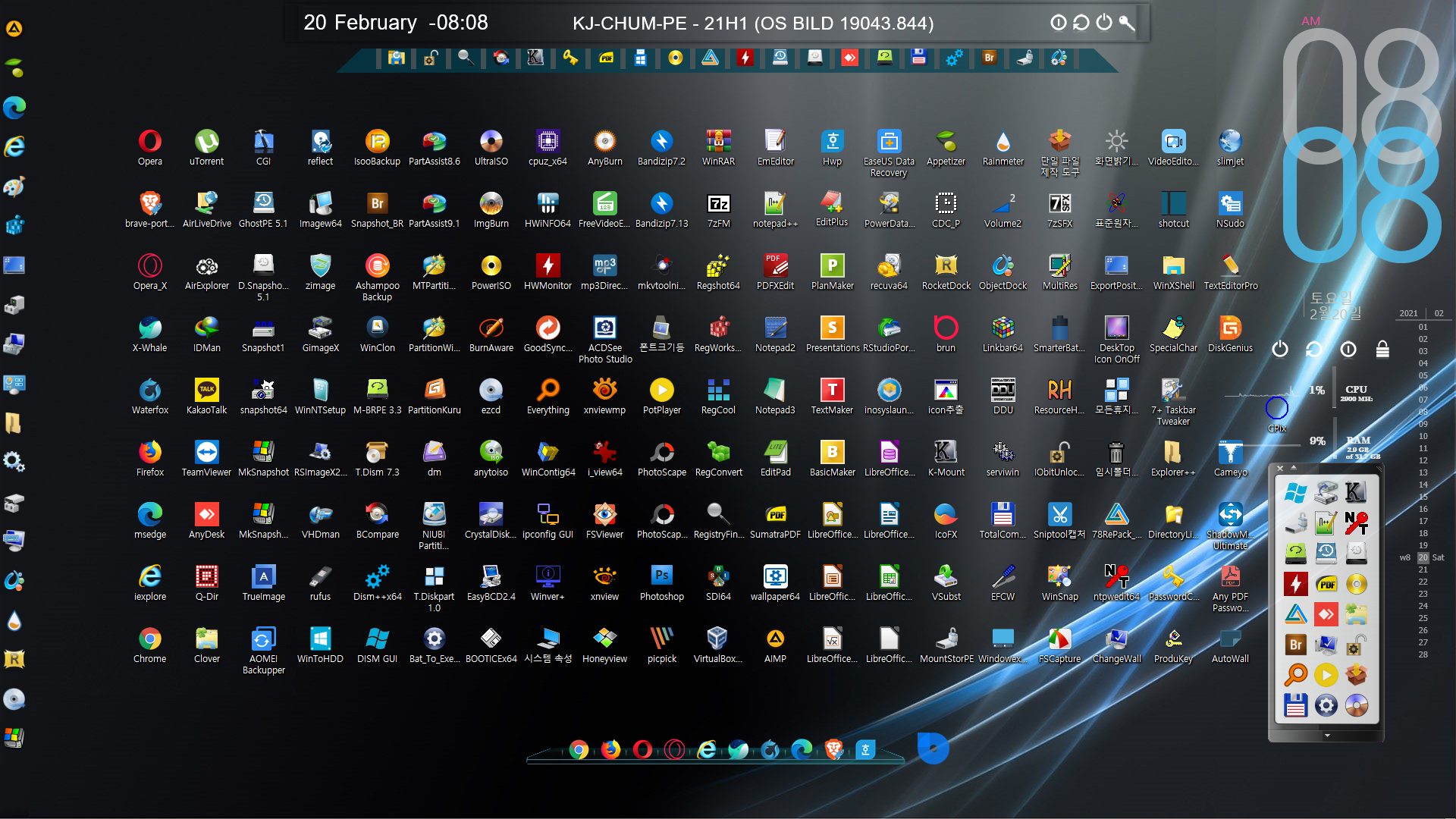Launch PhotoScape shortcut
Image resolution: width=1456 pixels, height=819 pixels.
(x=661, y=458)
